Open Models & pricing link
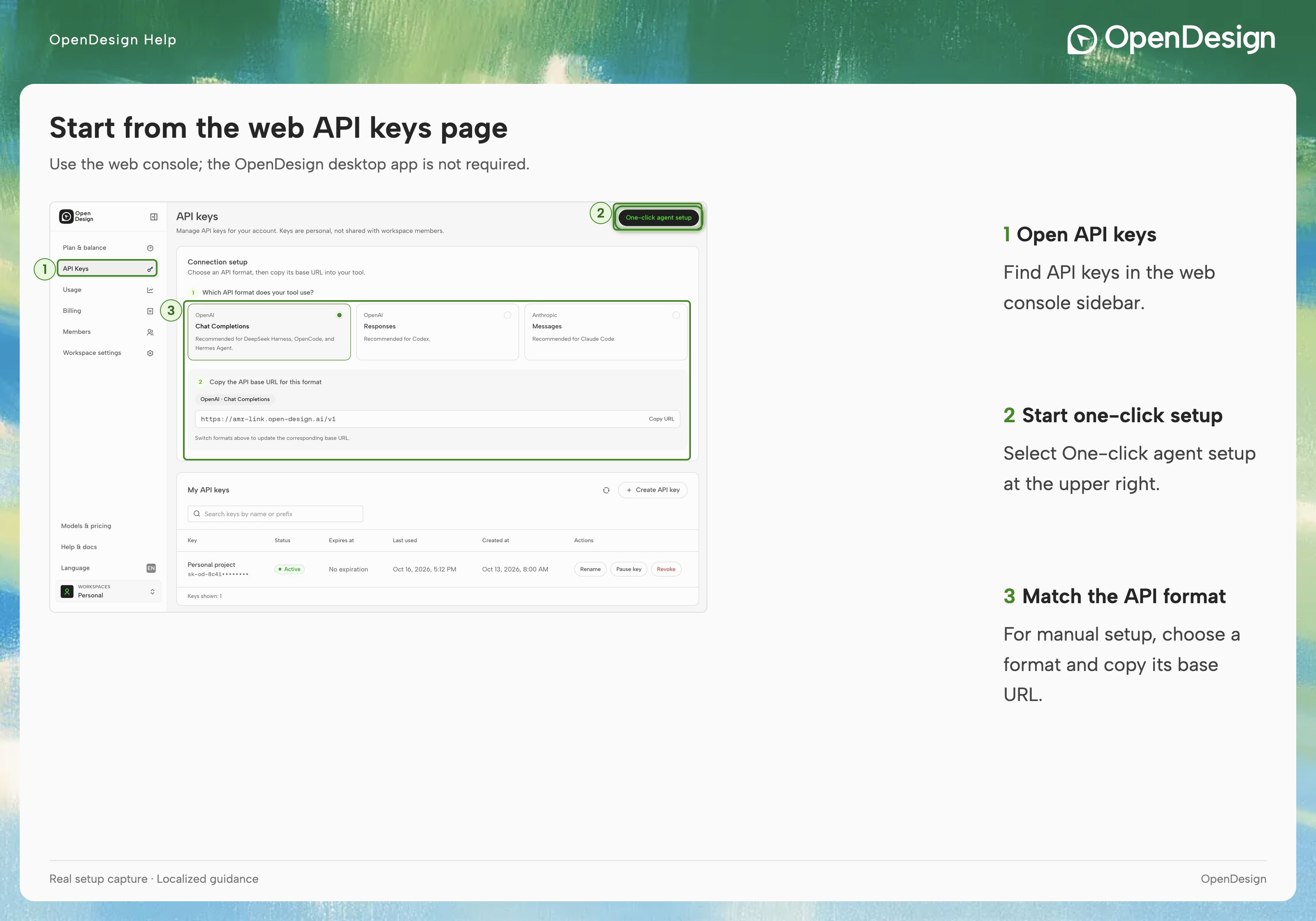This screenshot has width=1316, height=921. pos(86,525)
